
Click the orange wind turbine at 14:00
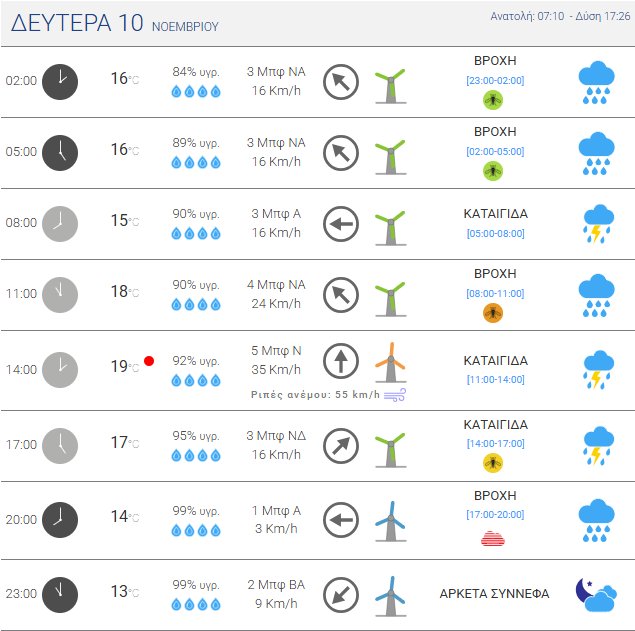click(x=390, y=361)
